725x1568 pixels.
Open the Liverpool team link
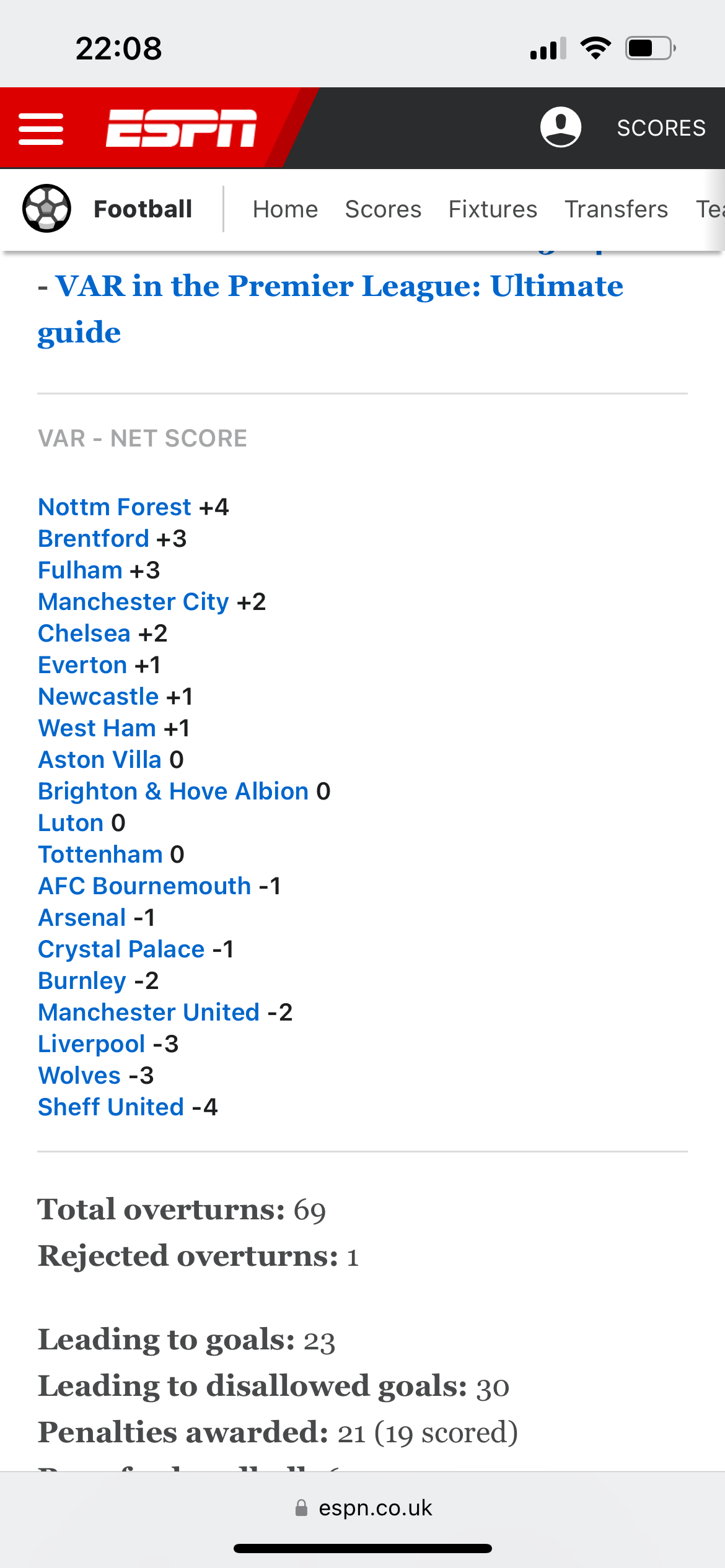click(x=92, y=1044)
